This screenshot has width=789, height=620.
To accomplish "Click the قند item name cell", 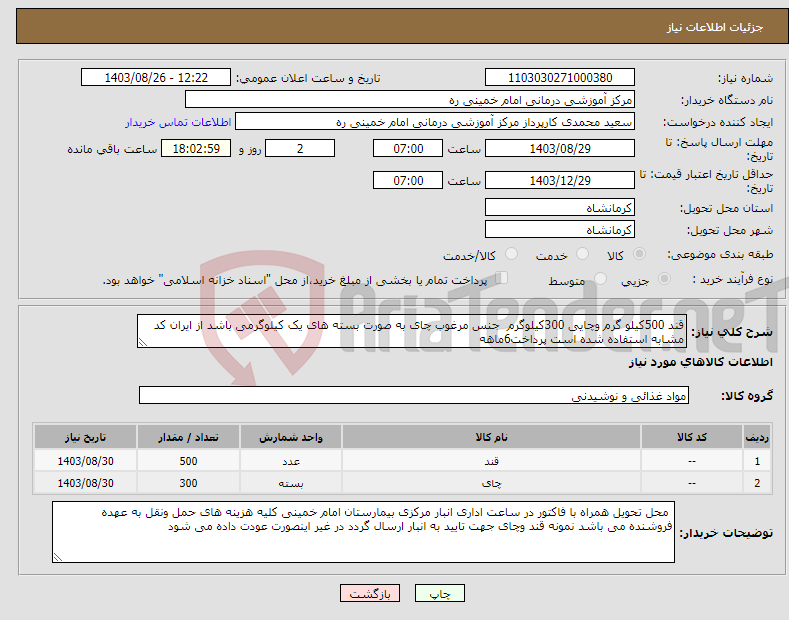I will (x=491, y=461).
